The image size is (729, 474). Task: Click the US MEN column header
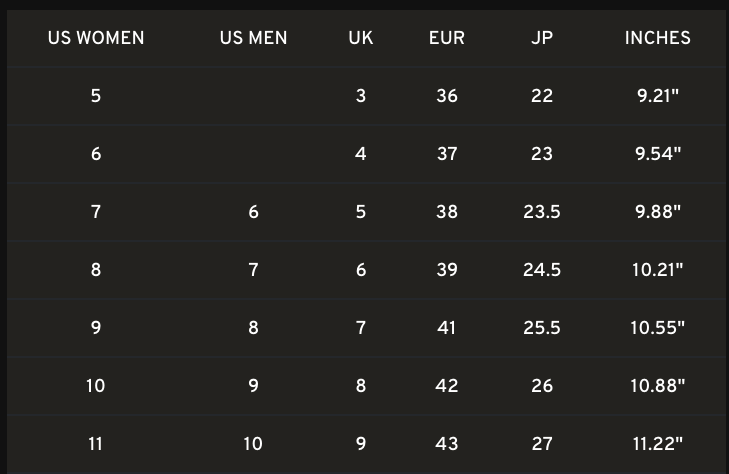pyautogui.click(x=253, y=38)
